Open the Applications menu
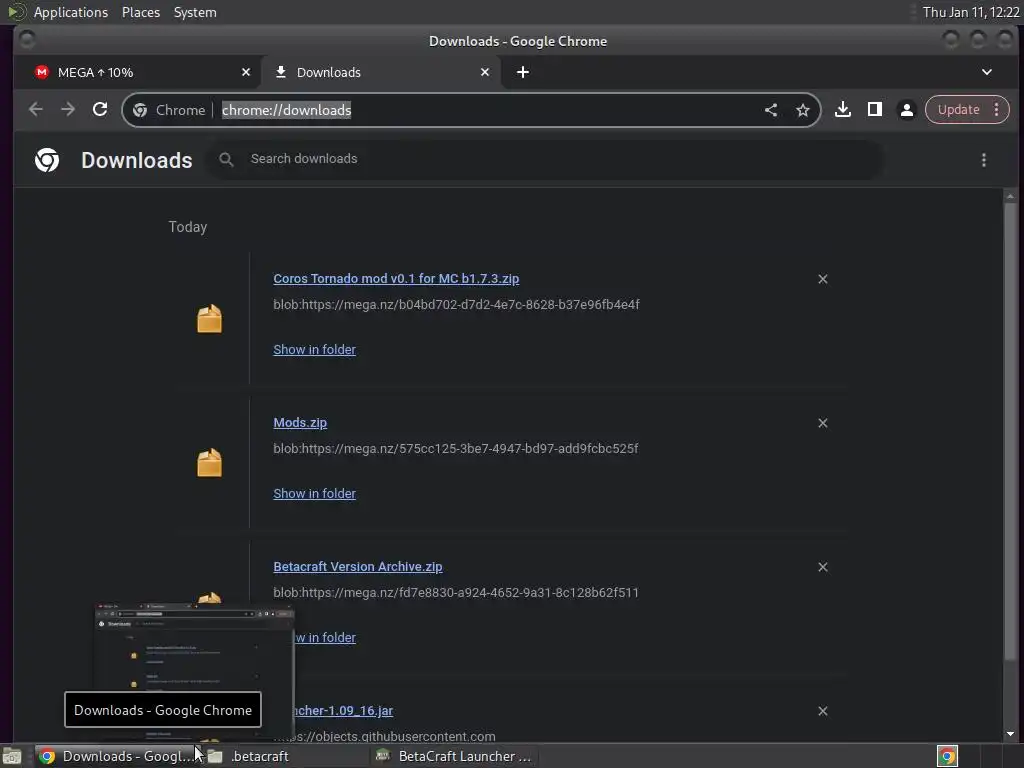Screen dimensions: 1024x768 [71, 12]
